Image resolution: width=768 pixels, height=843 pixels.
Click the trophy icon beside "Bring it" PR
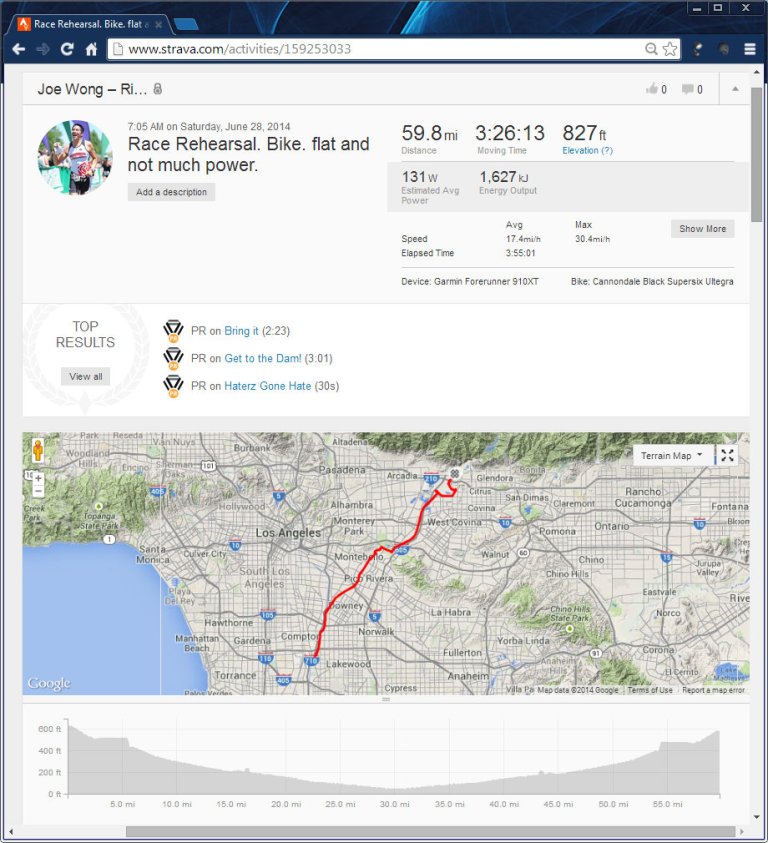pos(172,330)
